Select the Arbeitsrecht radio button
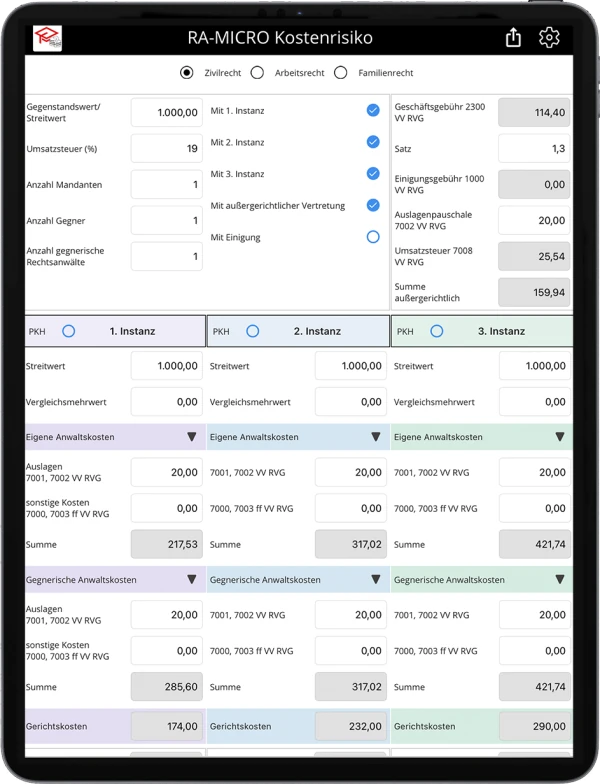Image resolution: width=600 pixels, height=784 pixels. point(257,73)
